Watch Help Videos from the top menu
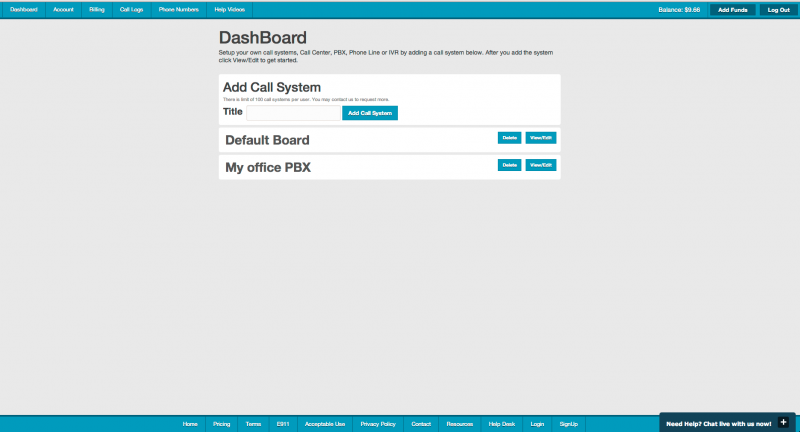The height and width of the screenshot is (432, 800). [228, 9]
